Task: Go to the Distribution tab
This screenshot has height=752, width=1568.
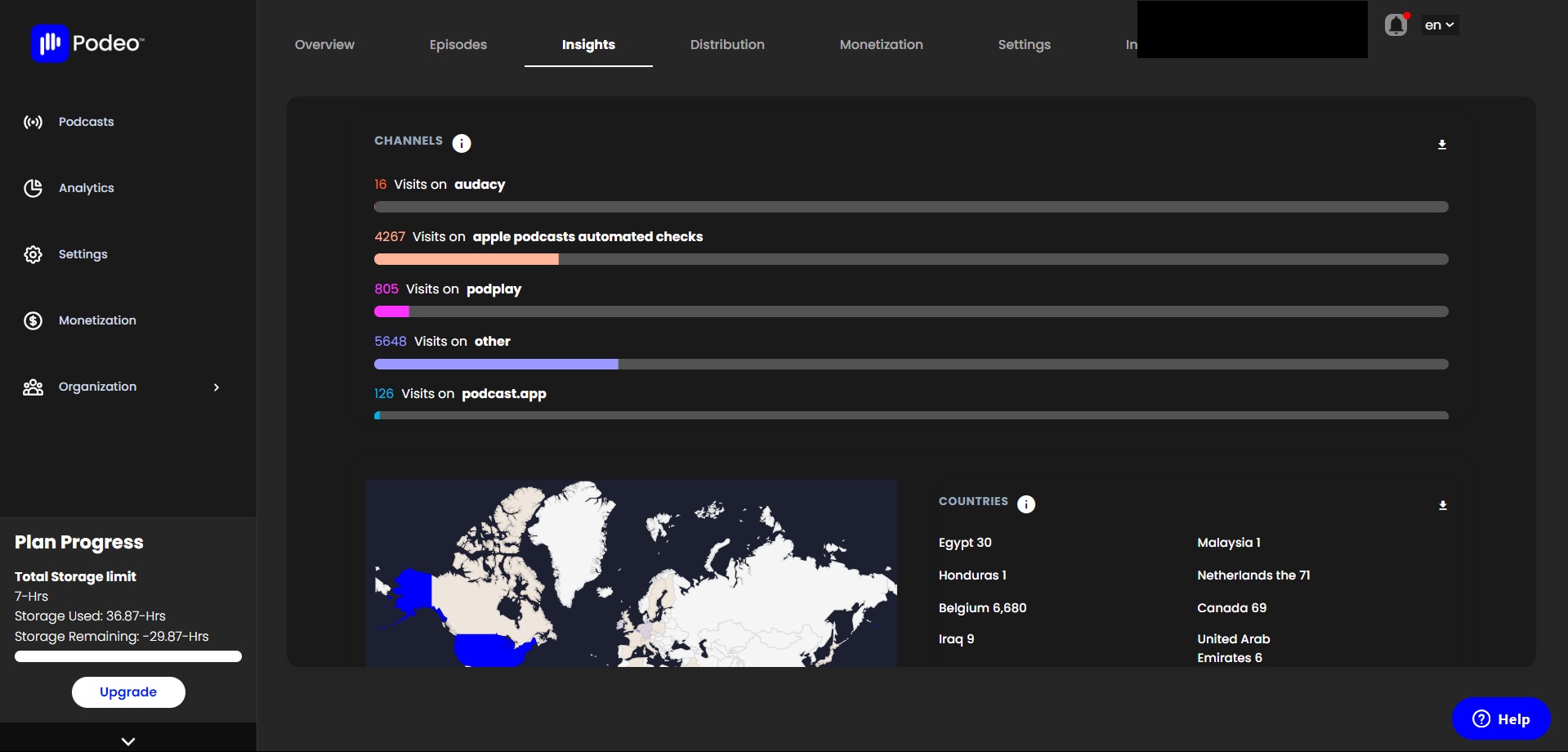Action: click(x=727, y=44)
